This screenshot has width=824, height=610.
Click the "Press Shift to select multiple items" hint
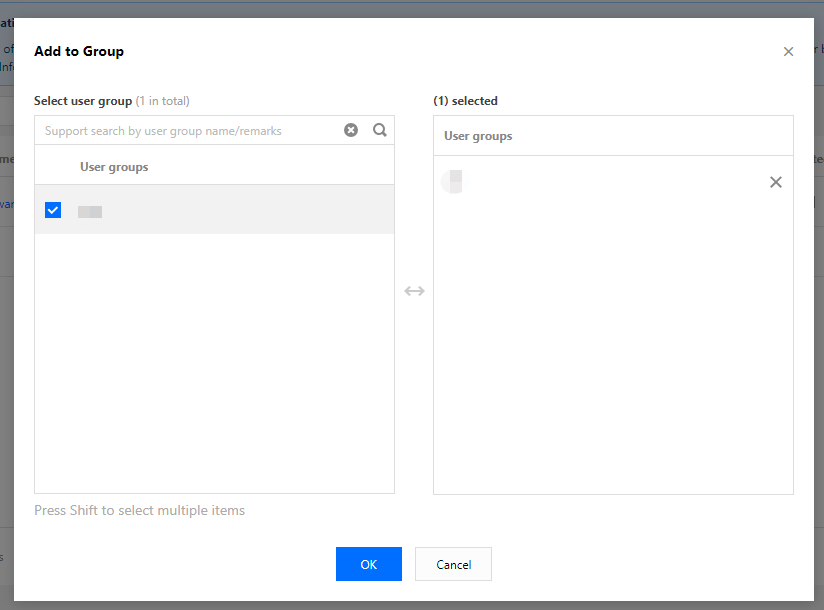pos(139,510)
